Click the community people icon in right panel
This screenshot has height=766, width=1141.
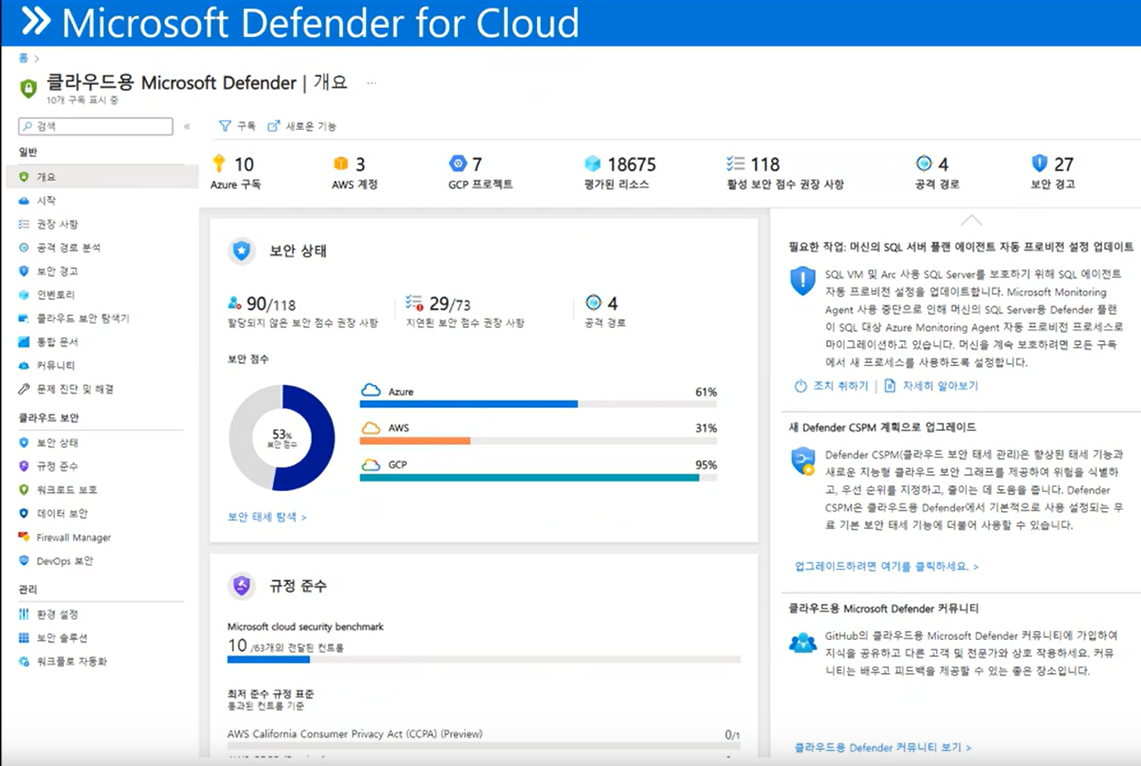[x=803, y=643]
